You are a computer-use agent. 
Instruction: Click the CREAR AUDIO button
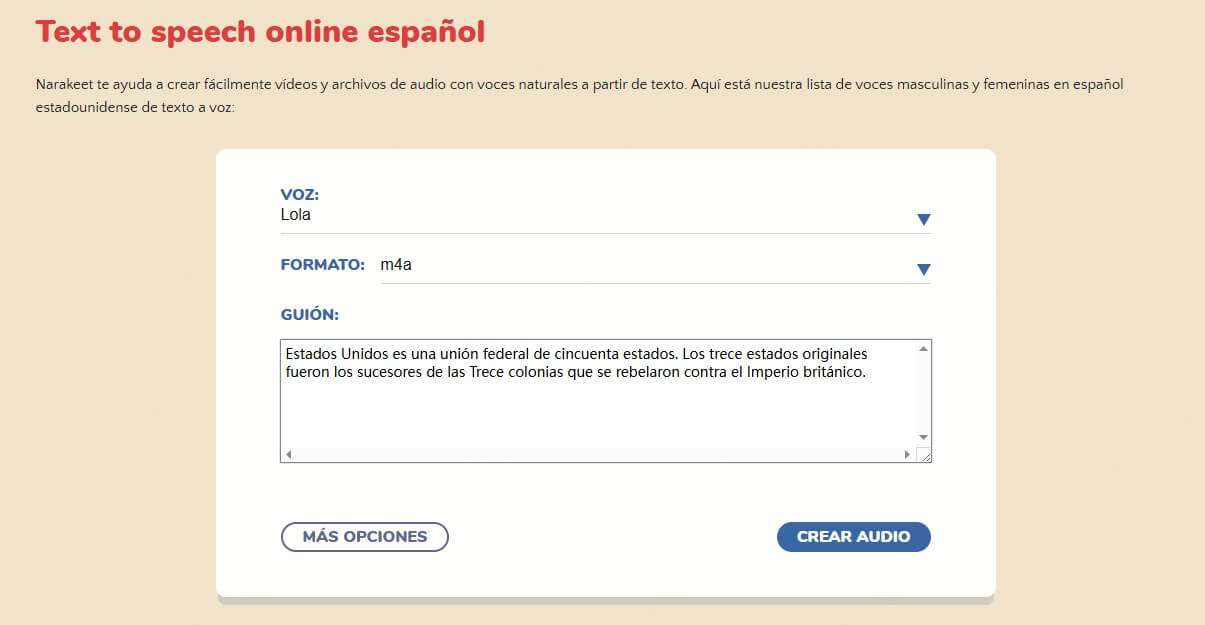[854, 537]
